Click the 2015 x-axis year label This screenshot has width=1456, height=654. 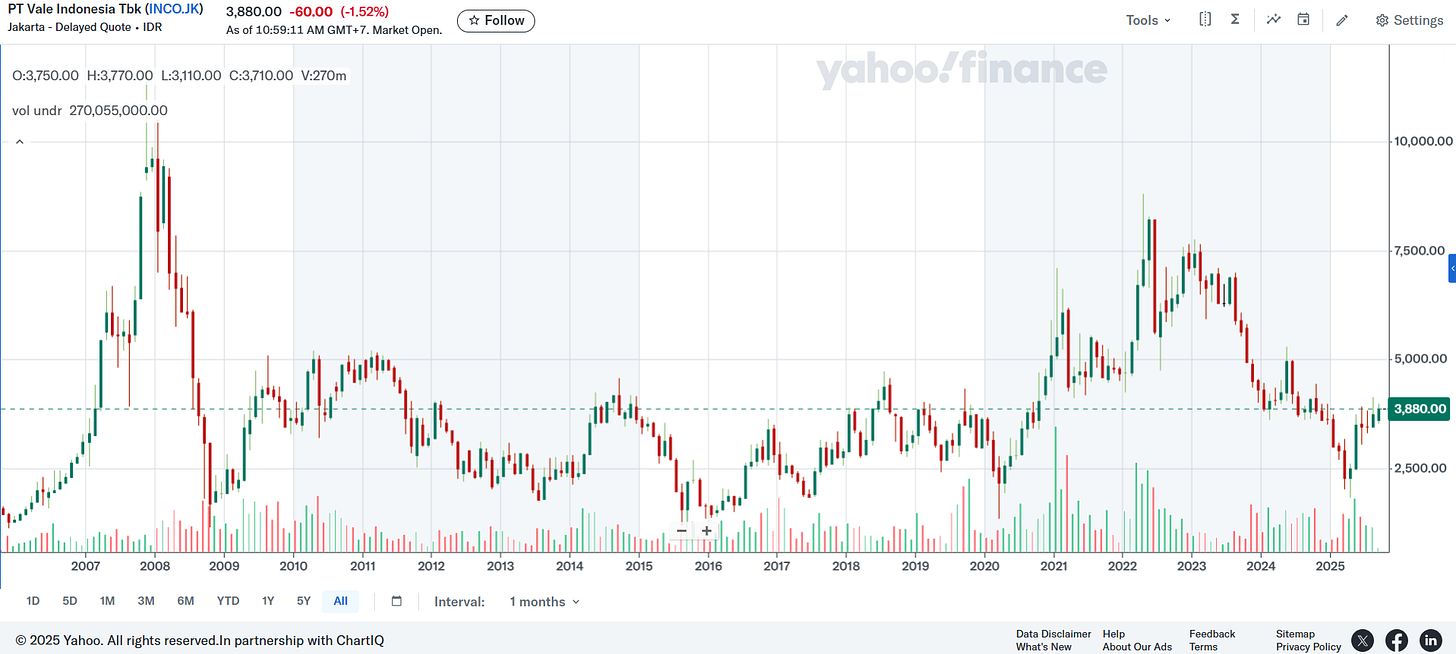pyautogui.click(x=638, y=566)
